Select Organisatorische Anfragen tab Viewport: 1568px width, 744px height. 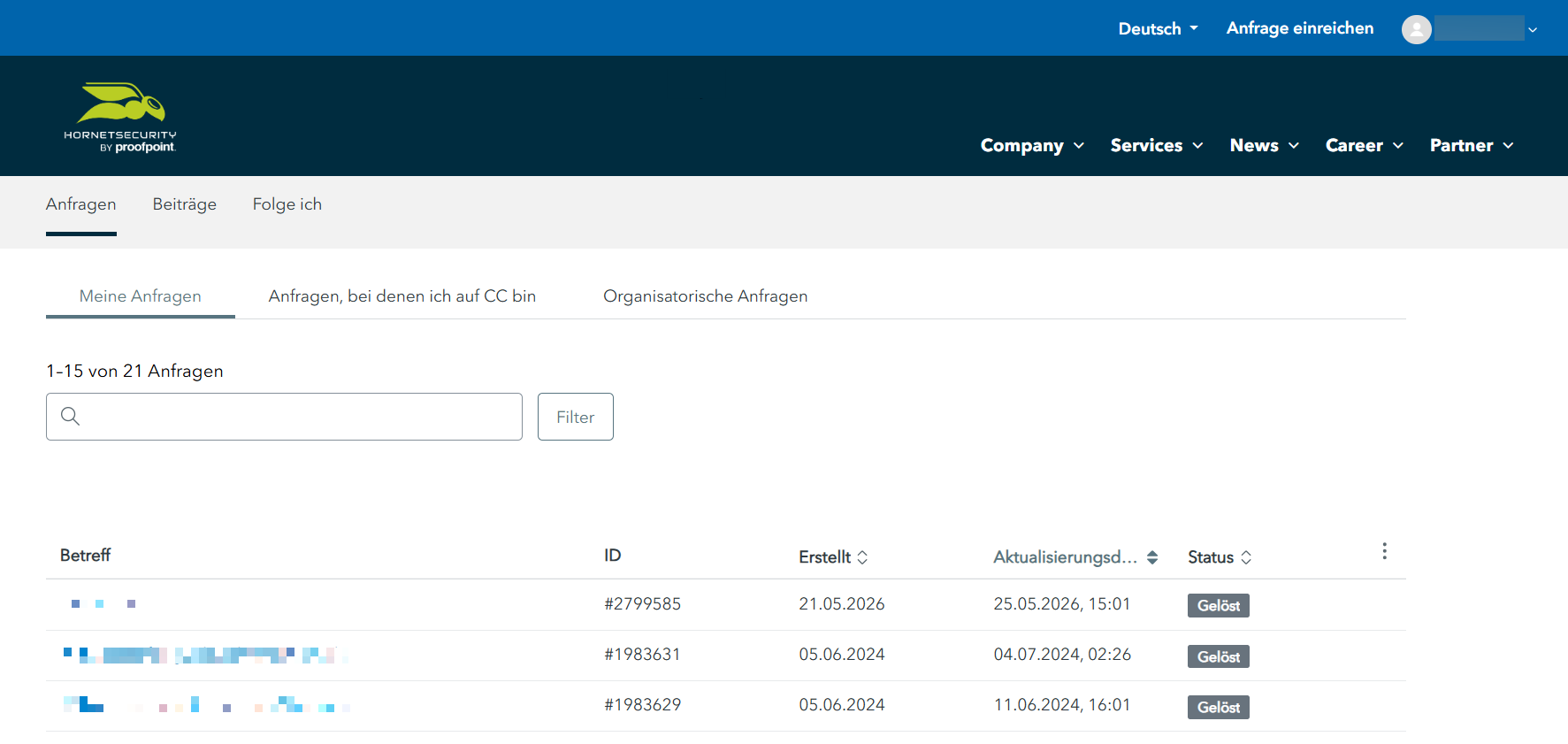click(x=705, y=296)
